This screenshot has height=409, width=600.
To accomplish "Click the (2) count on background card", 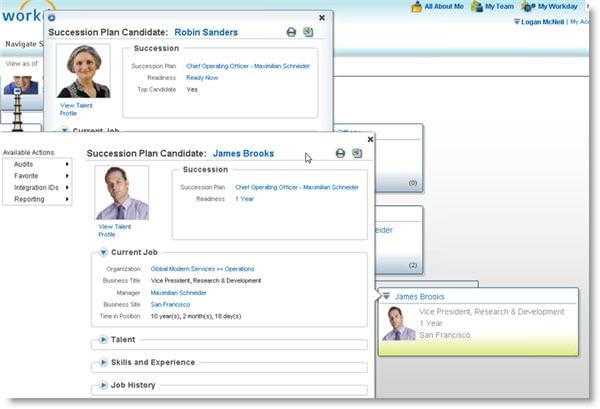I will [x=413, y=265].
